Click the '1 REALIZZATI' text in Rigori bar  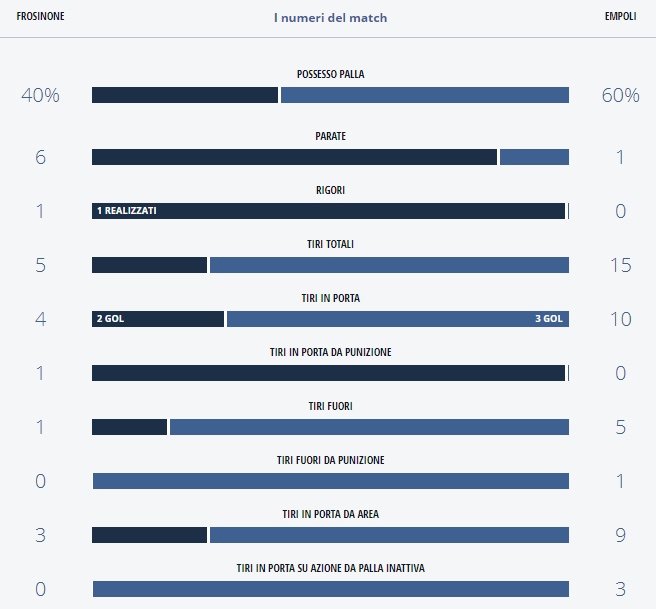click(x=127, y=211)
